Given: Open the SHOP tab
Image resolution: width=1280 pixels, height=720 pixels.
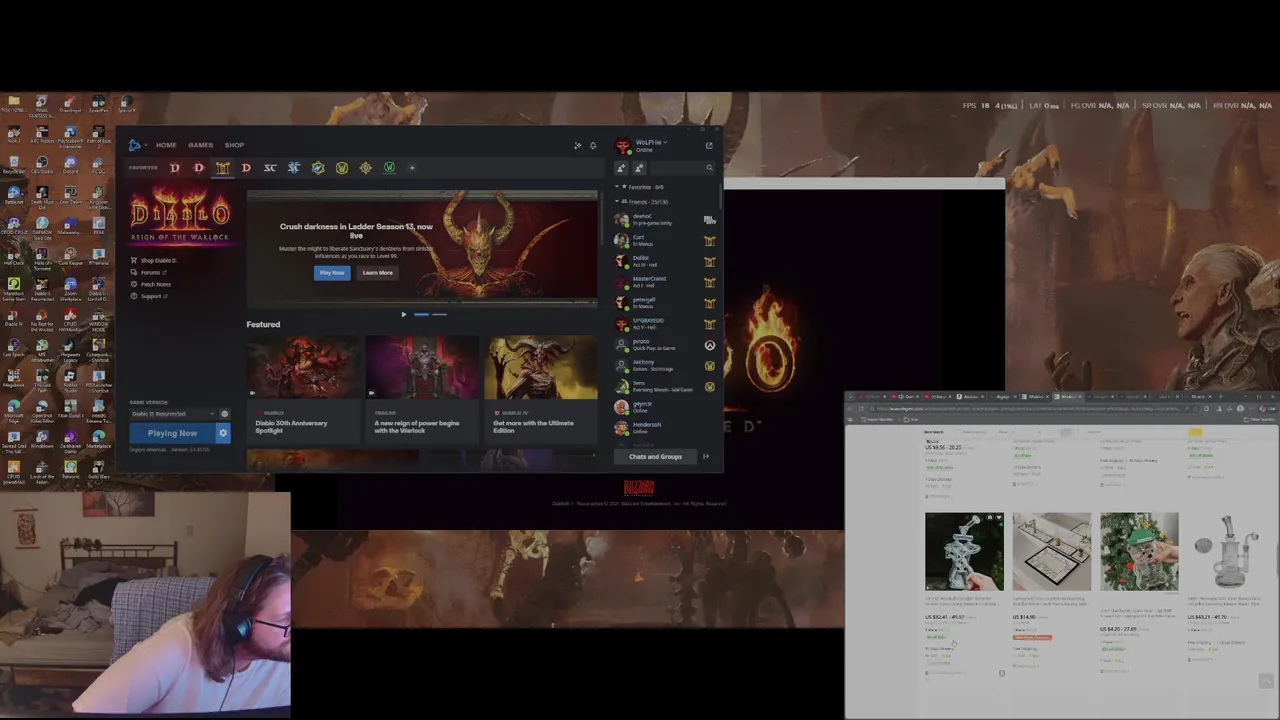Looking at the screenshot, I should (x=234, y=145).
